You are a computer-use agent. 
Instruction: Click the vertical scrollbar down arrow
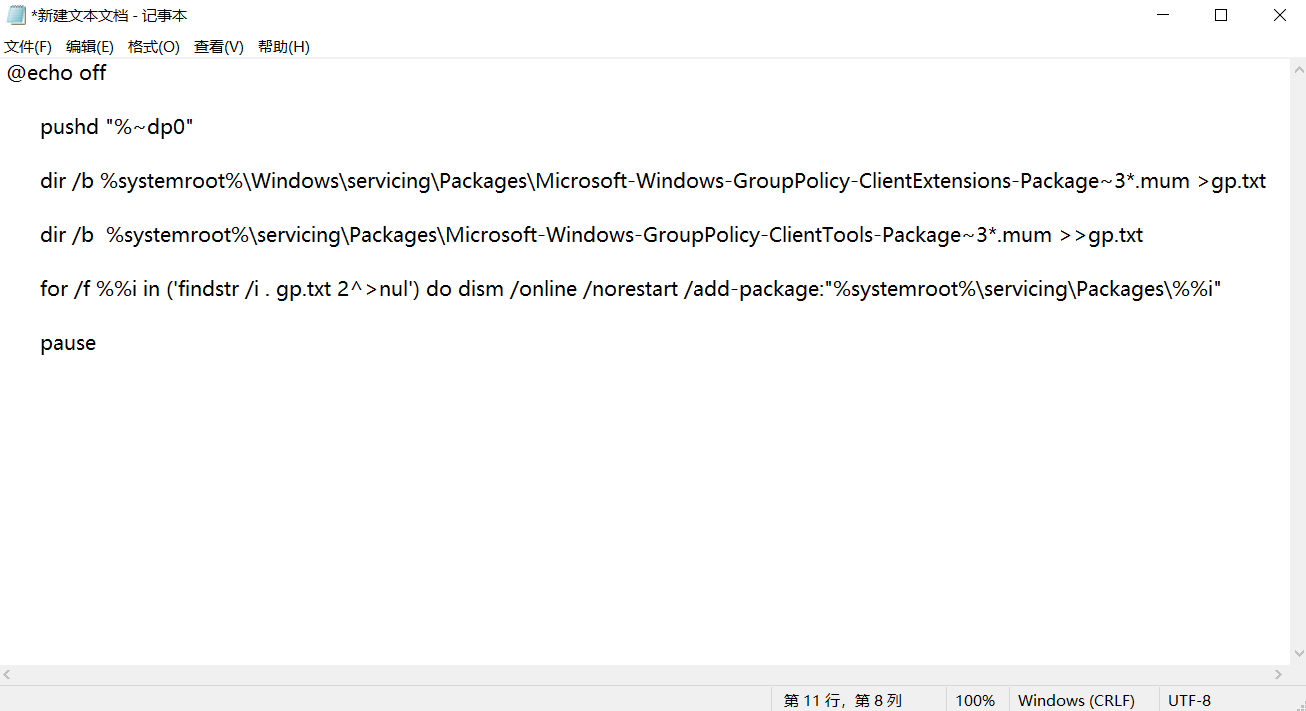(1297, 654)
